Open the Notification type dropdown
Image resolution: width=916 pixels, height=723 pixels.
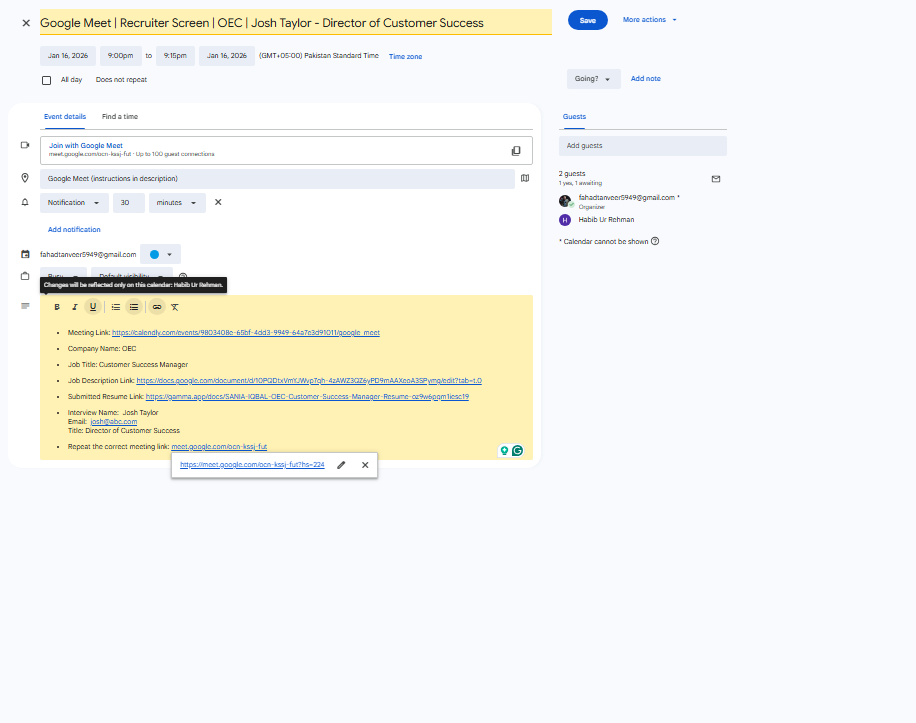pos(74,203)
